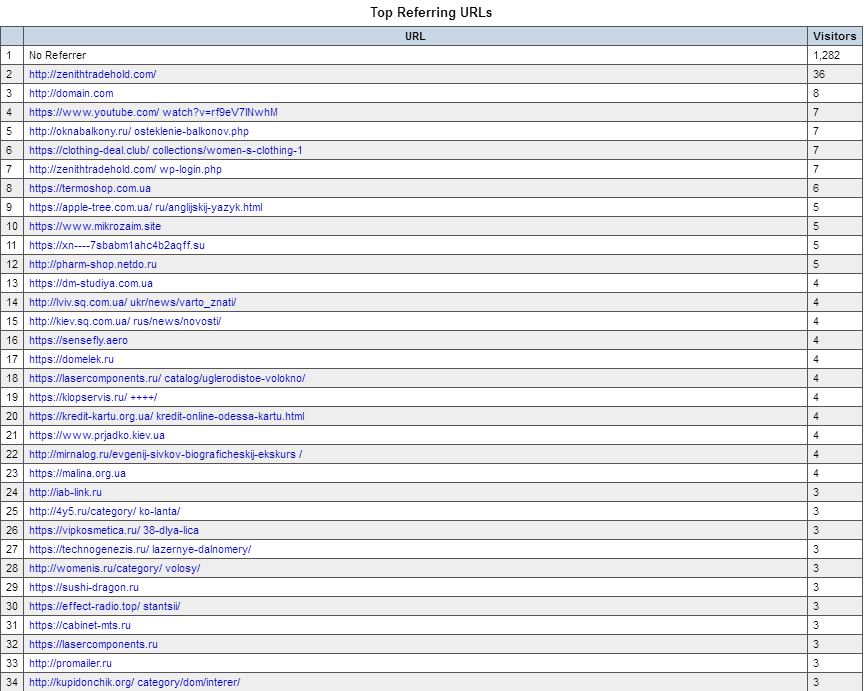Image resolution: width=866 pixels, height=691 pixels.
Task: Open the https://sushi-dragon.ru link
Action: tap(84, 587)
